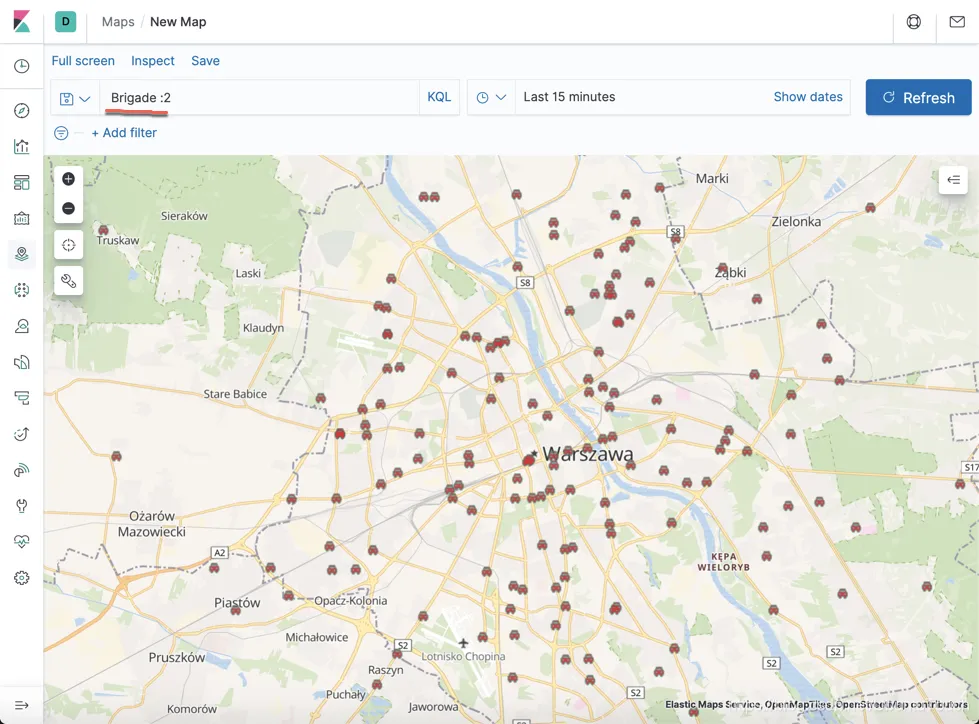The image size is (979, 724).
Task: Open the saved query dropdown
Action: [75, 98]
